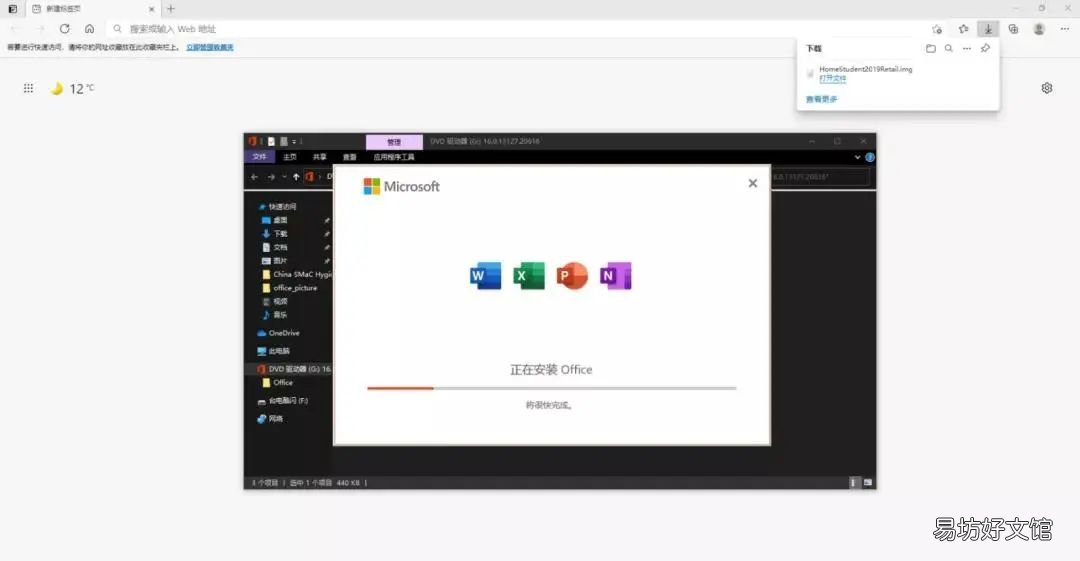Select 视频 in Explorer sidebar
This screenshot has height=561, width=1080.
(x=275, y=301)
